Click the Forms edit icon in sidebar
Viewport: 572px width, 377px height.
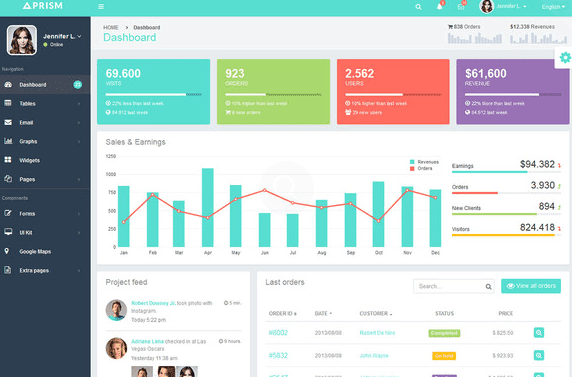point(8,213)
